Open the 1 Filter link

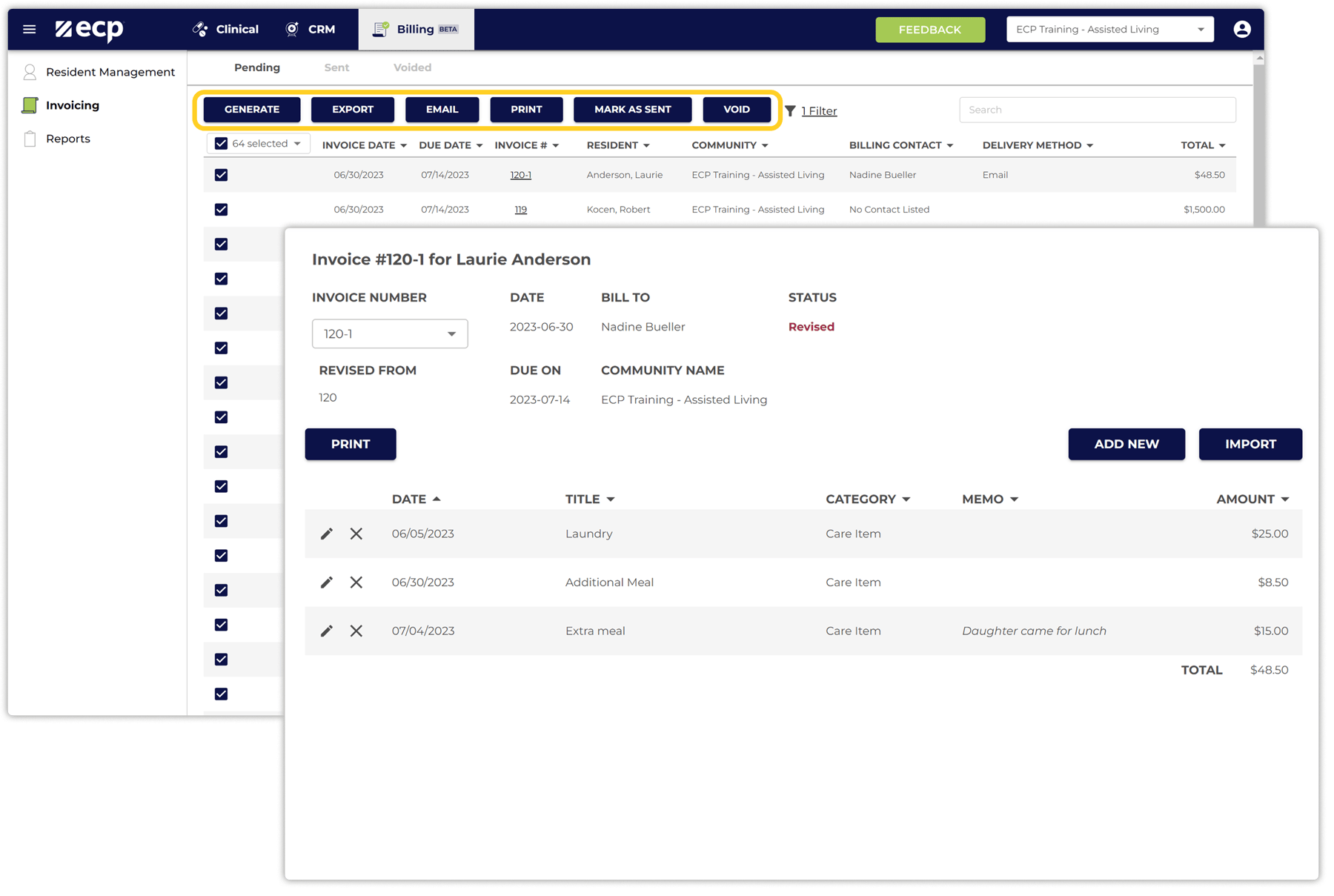point(819,110)
